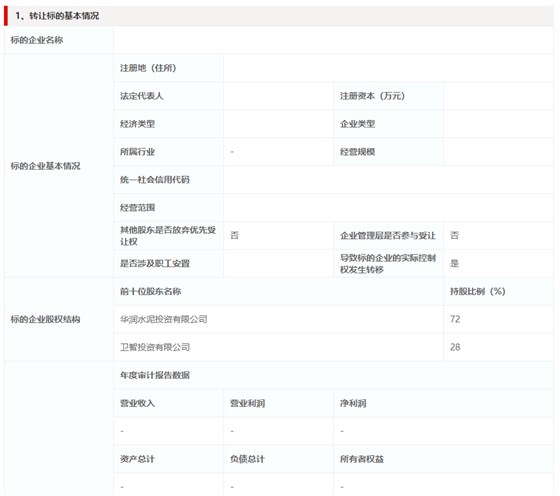The width and height of the screenshot is (560, 496).
Task: Select the 经营范围 label
Action: [x=138, y=207]
